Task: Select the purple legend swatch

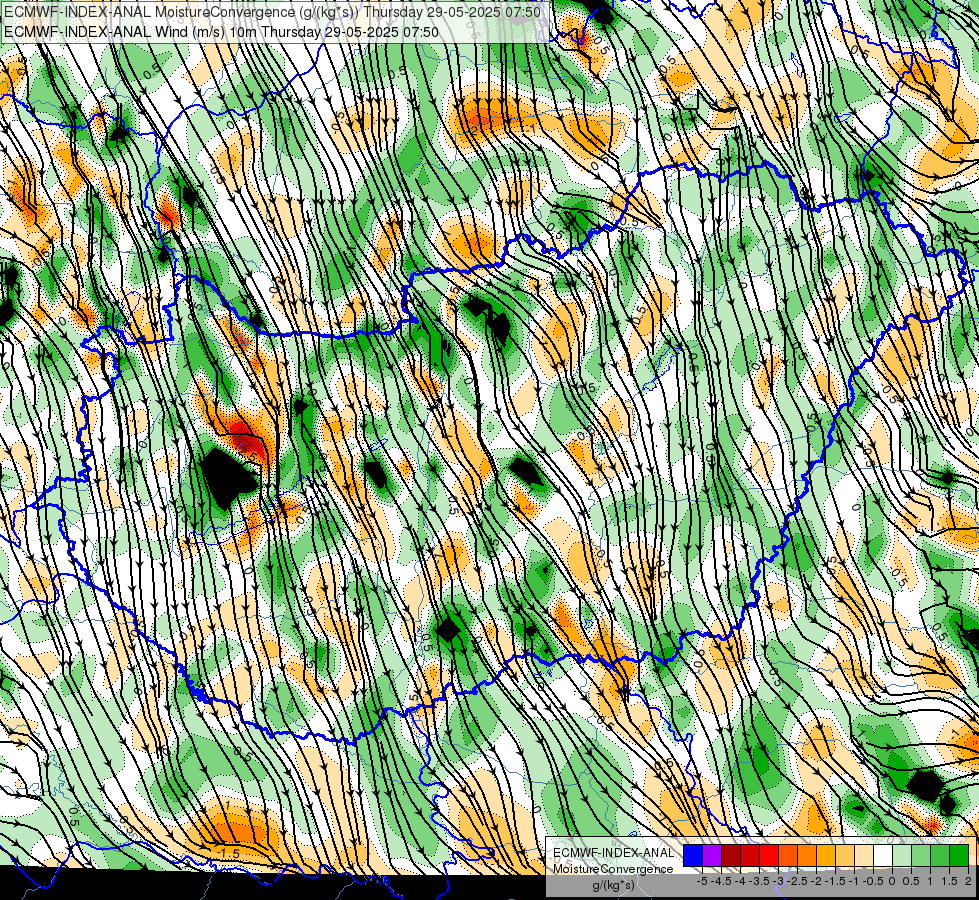Action: click(712, 856)
